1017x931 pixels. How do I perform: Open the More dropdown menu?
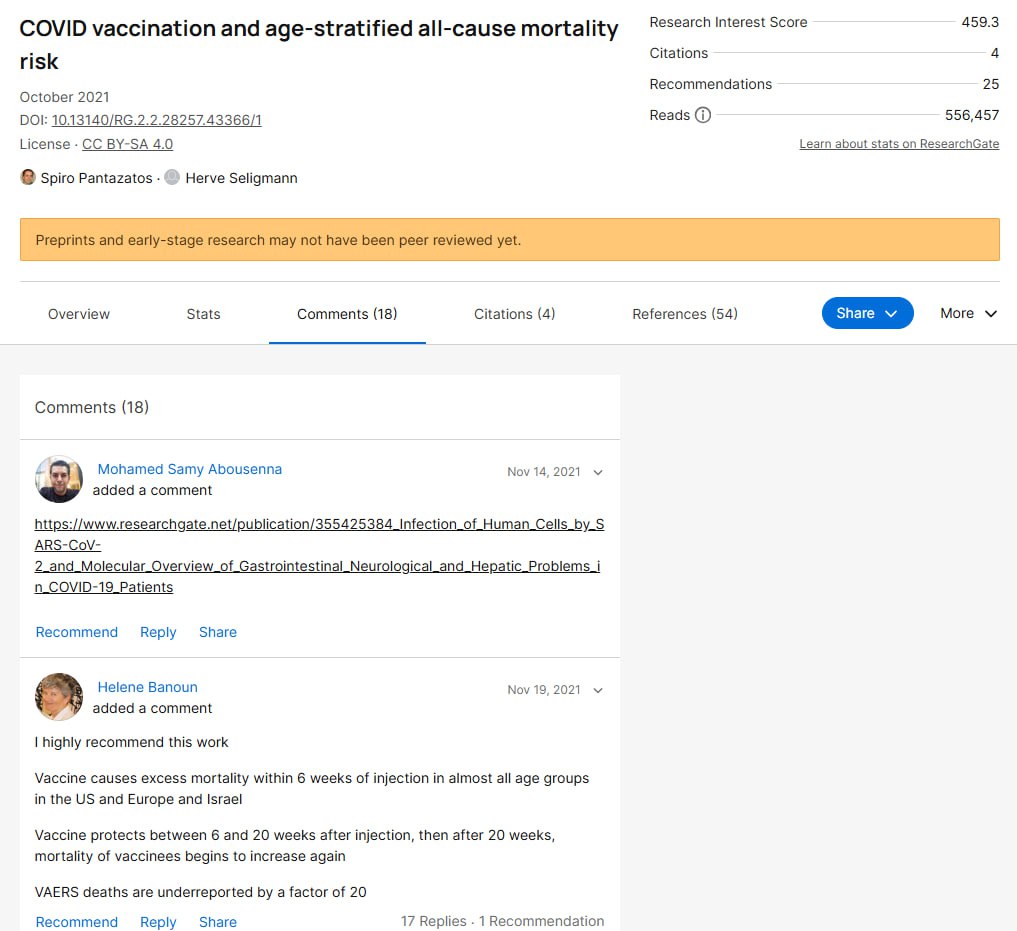pyautogui.click(x=968, y=313)
